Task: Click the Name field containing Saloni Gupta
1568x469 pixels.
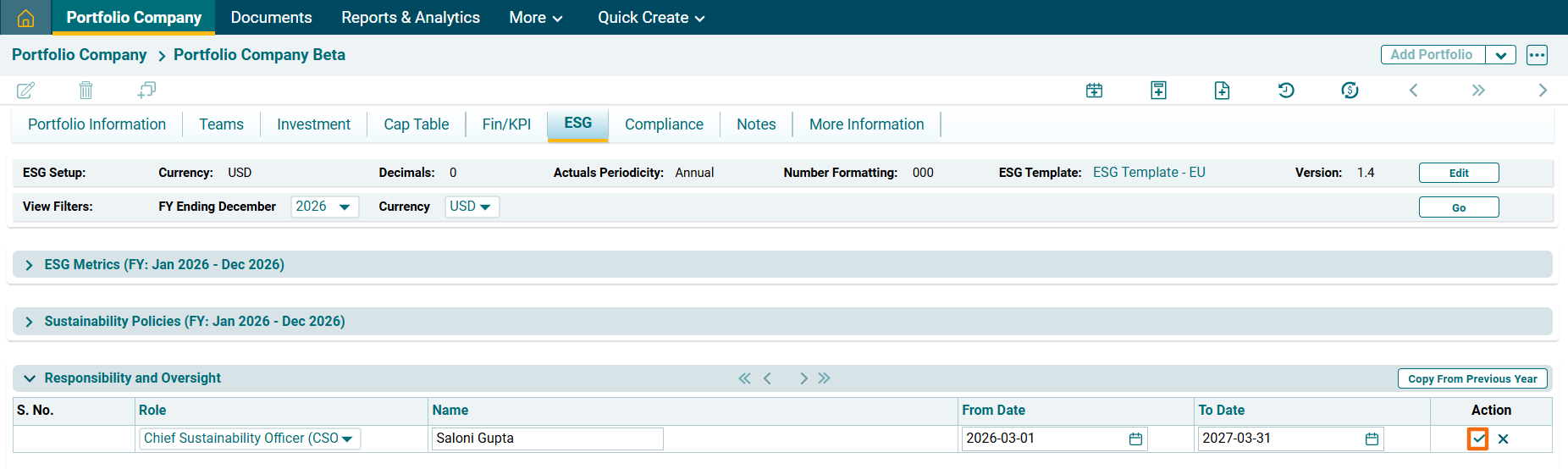Action: 547,439
